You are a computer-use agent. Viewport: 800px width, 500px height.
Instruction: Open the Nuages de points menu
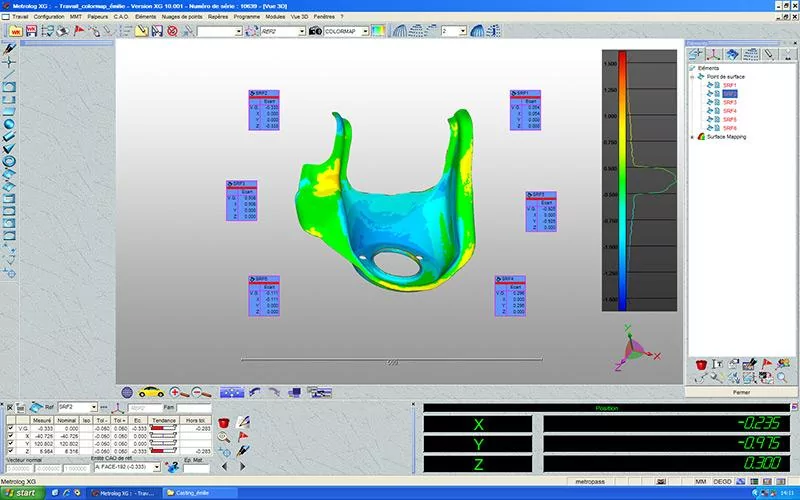[182, 17]
